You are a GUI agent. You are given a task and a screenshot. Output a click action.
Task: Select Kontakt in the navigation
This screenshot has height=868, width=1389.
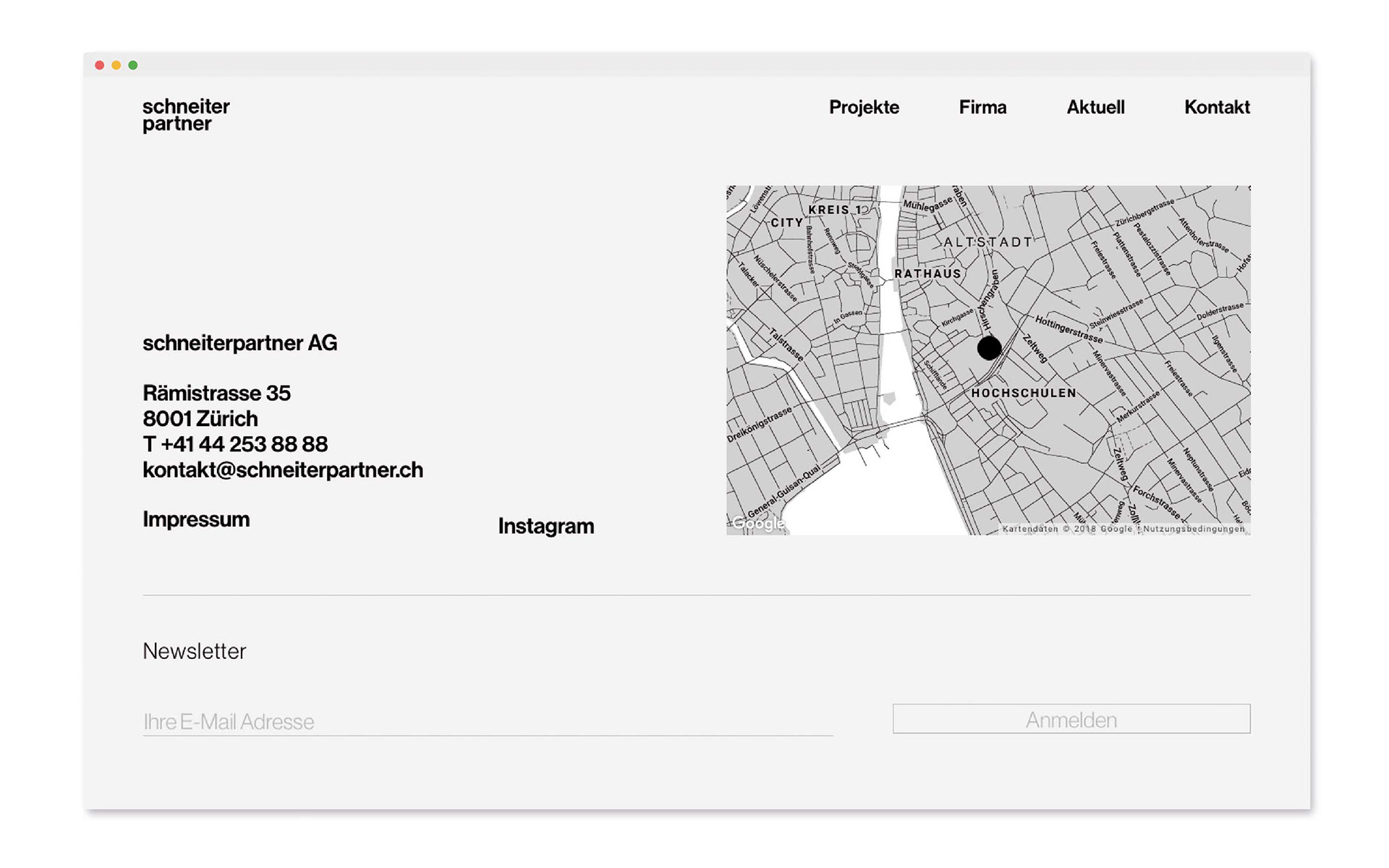pyautogui.click(x=1217, y=107)
